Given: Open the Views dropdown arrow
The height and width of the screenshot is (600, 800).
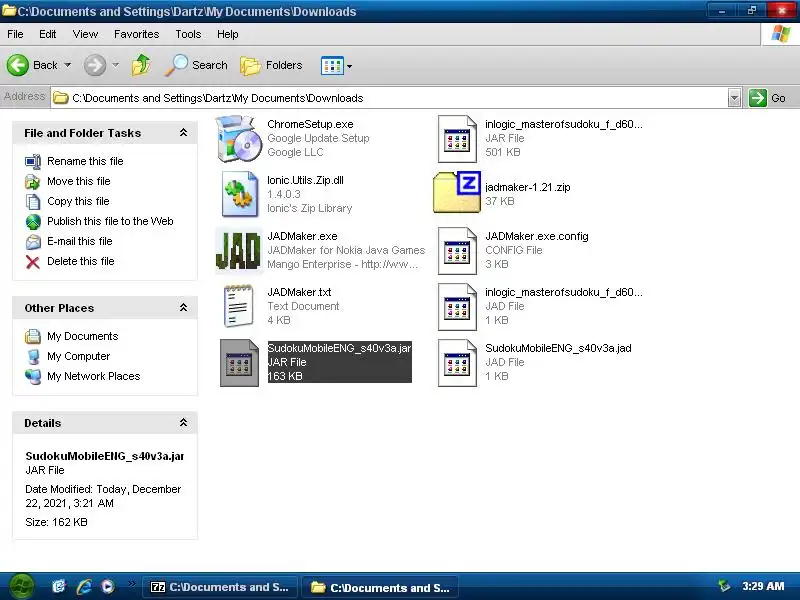Looking at the screenshot, I should (x=349, y=66).
